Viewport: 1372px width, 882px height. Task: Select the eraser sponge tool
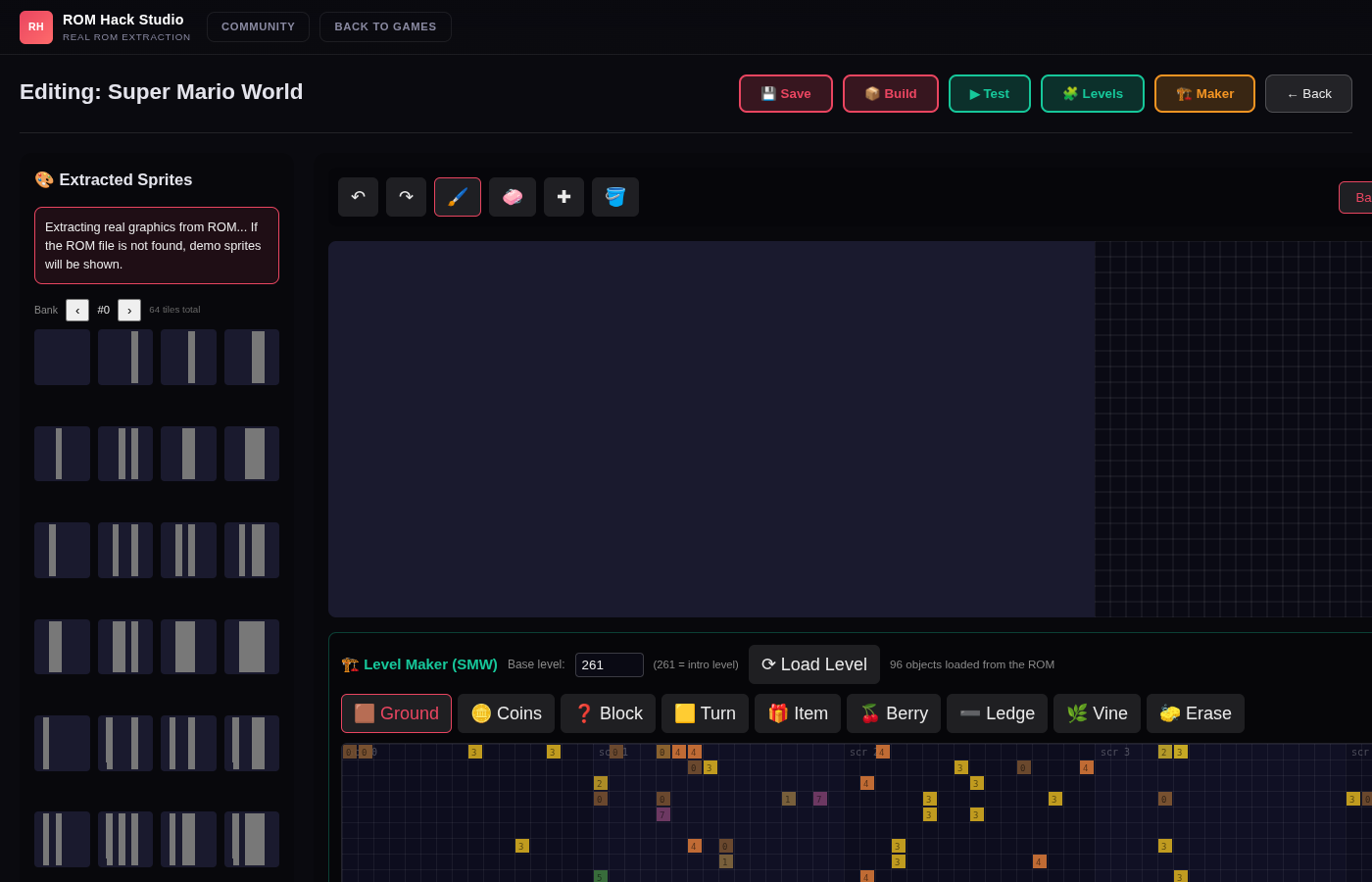click(513, 197)
